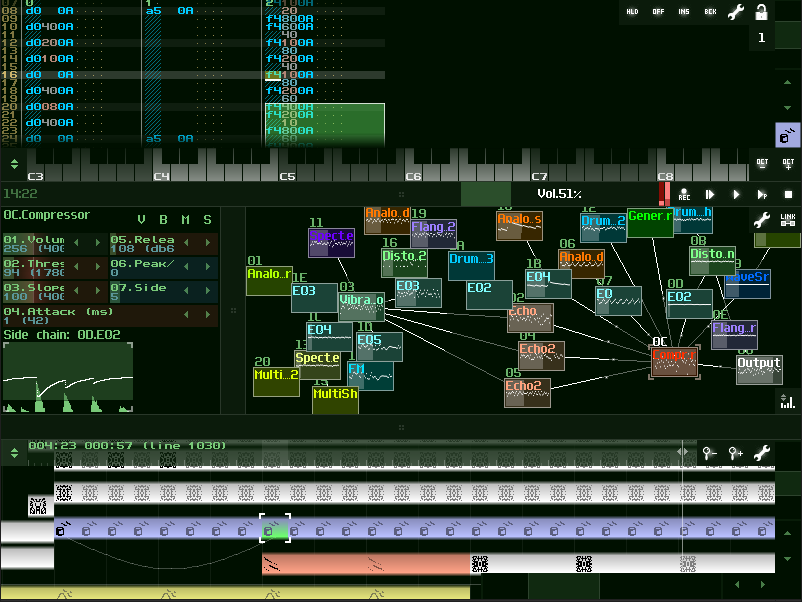Decrease 03.Slope with its left arrow
The height and width of the screenshot is (602, 802).
coord(77,291)
